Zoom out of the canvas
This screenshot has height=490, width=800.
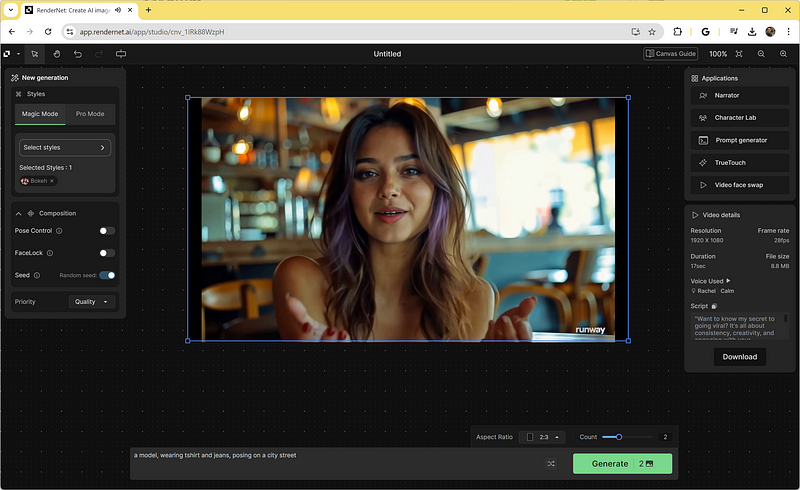pyautogui.click(x=761, y=54)
